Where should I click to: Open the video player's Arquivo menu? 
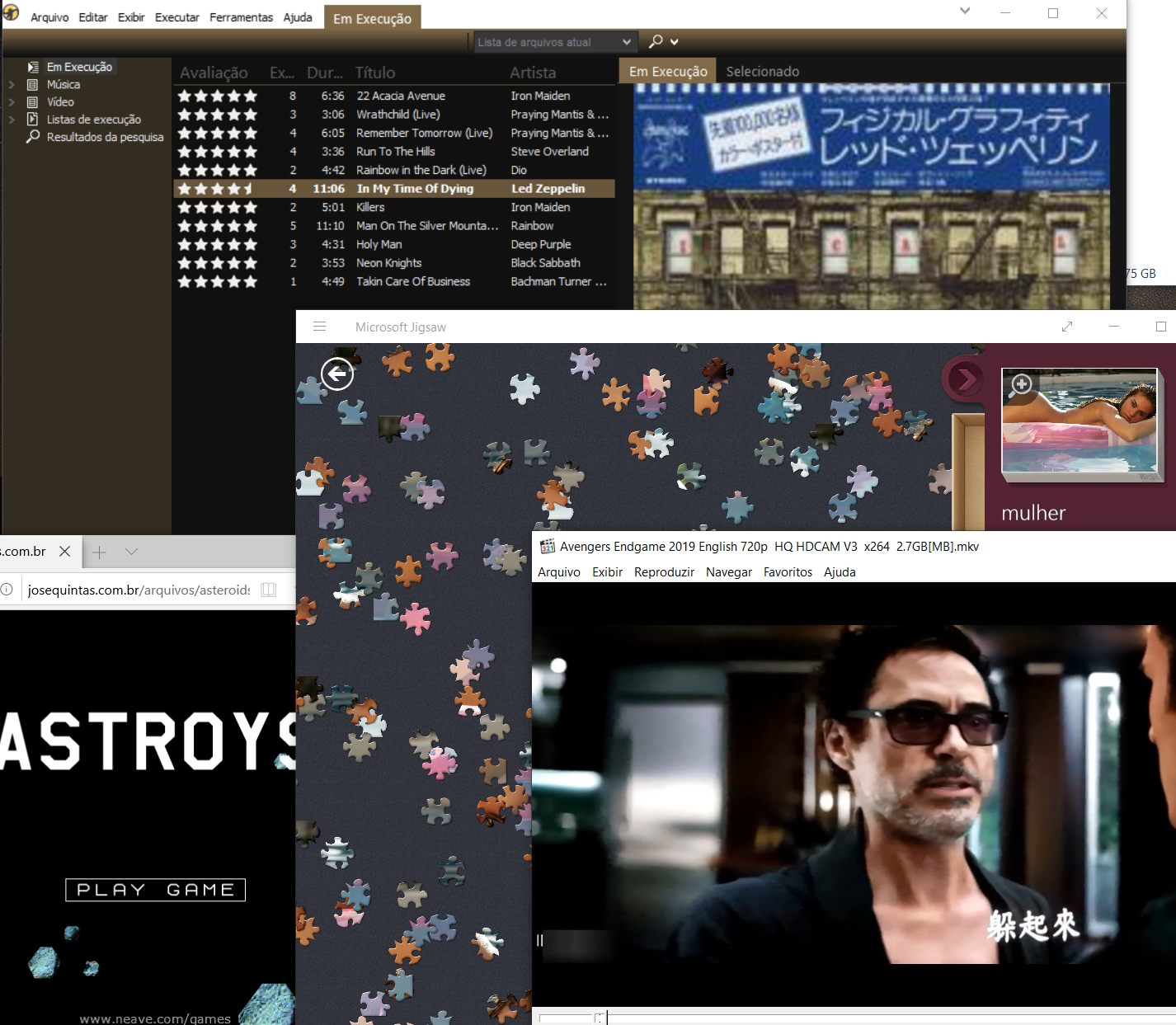[559, 572]
